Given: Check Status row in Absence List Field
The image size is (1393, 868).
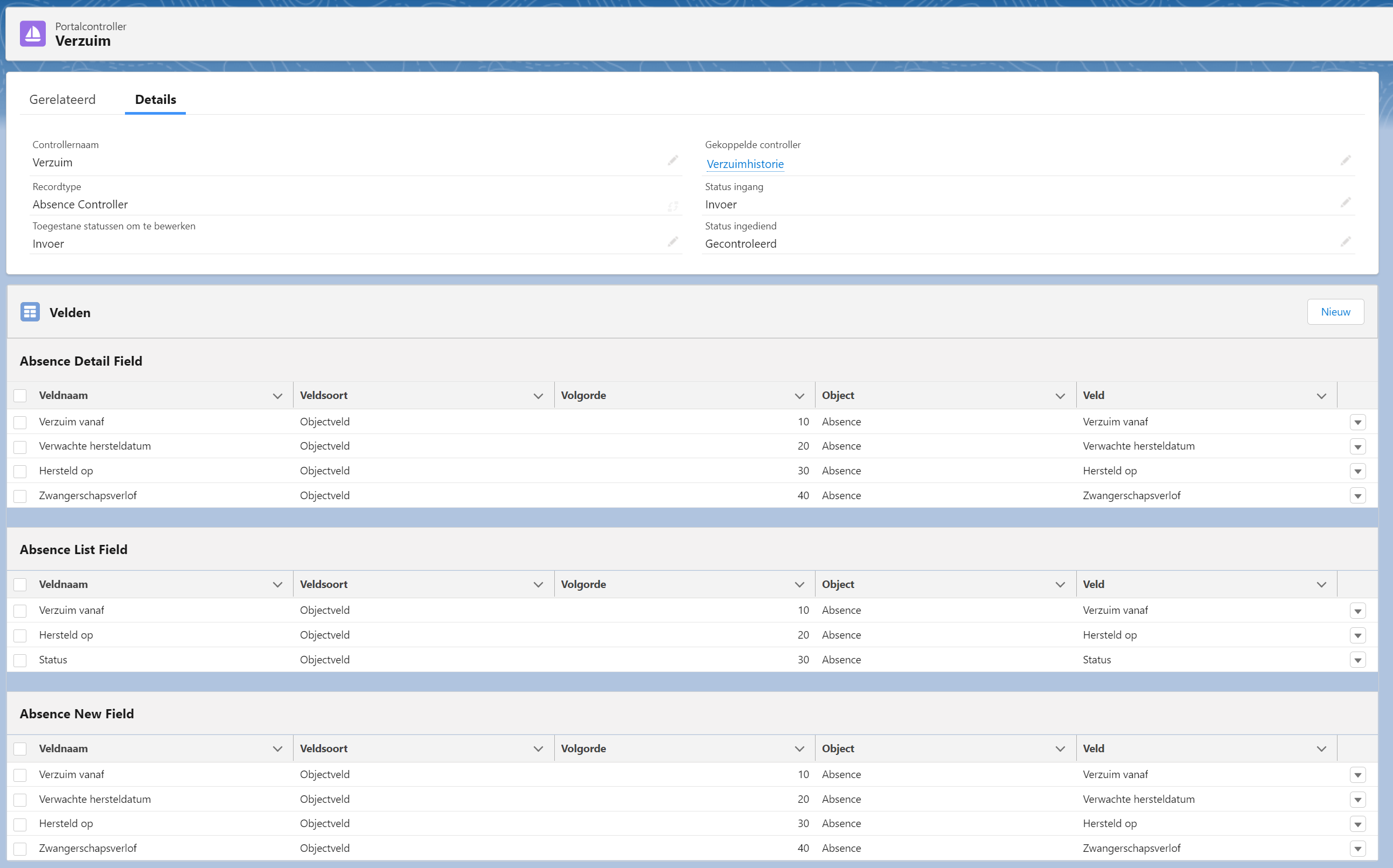Looking at the screenshot, I should click(20, 660).
